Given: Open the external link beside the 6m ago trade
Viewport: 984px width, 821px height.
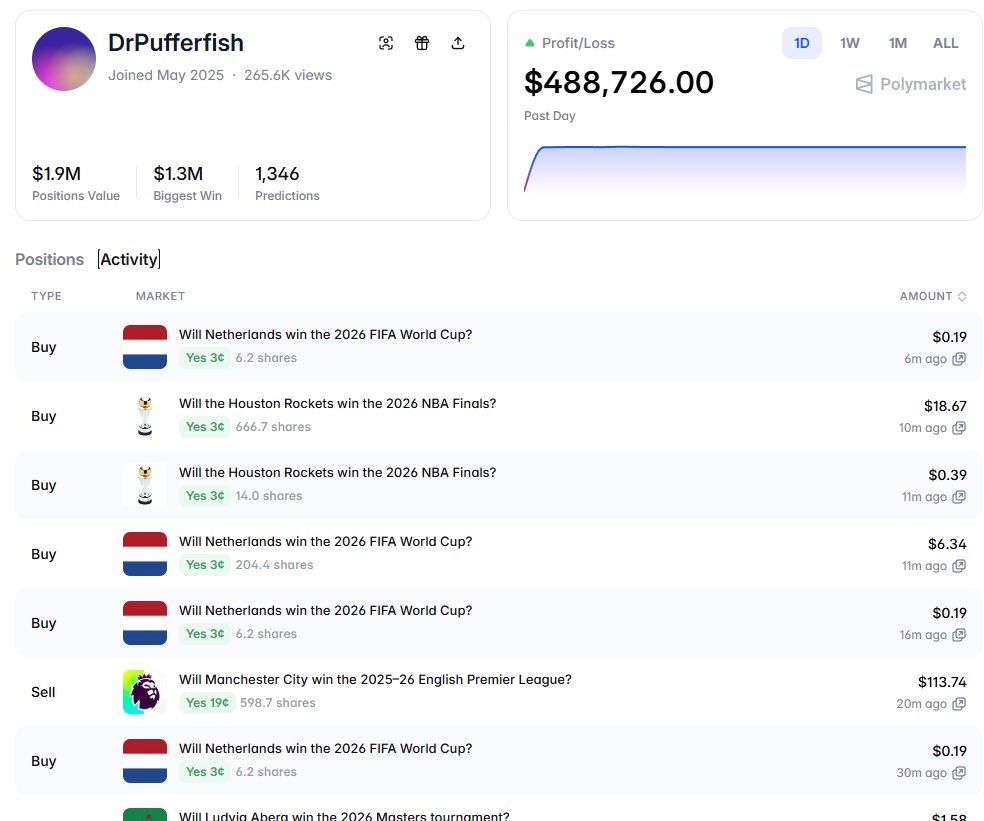Looking at the screenshot, I should coord(959,359).
